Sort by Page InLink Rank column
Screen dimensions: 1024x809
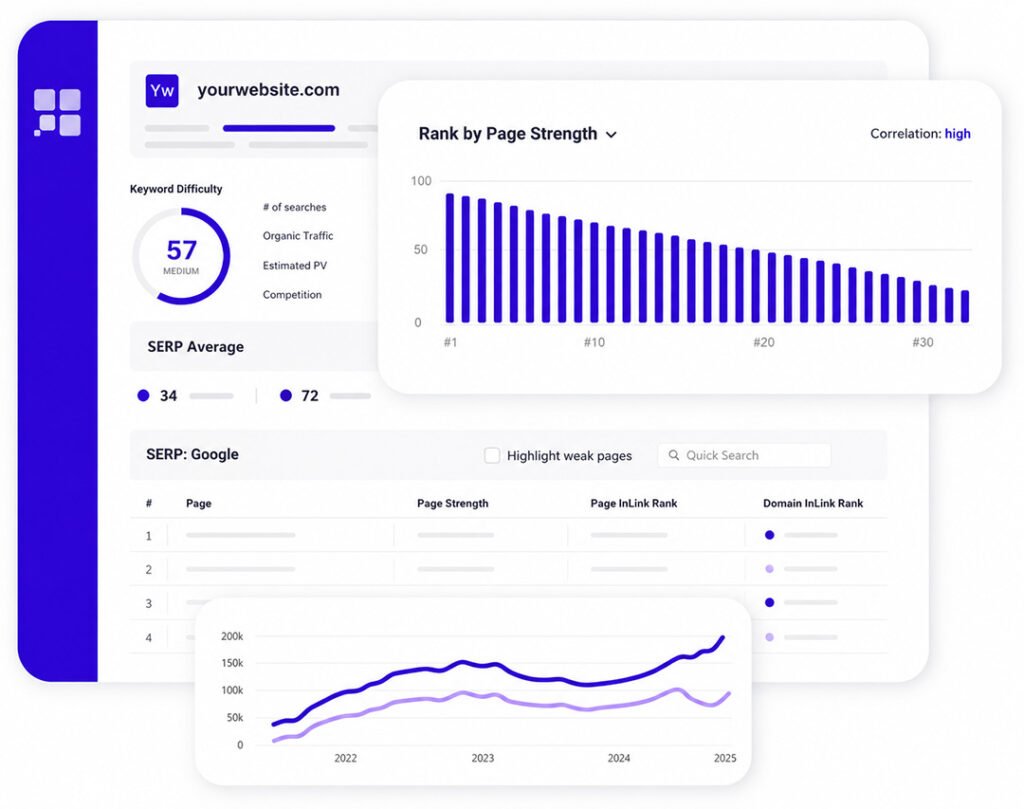633,503
